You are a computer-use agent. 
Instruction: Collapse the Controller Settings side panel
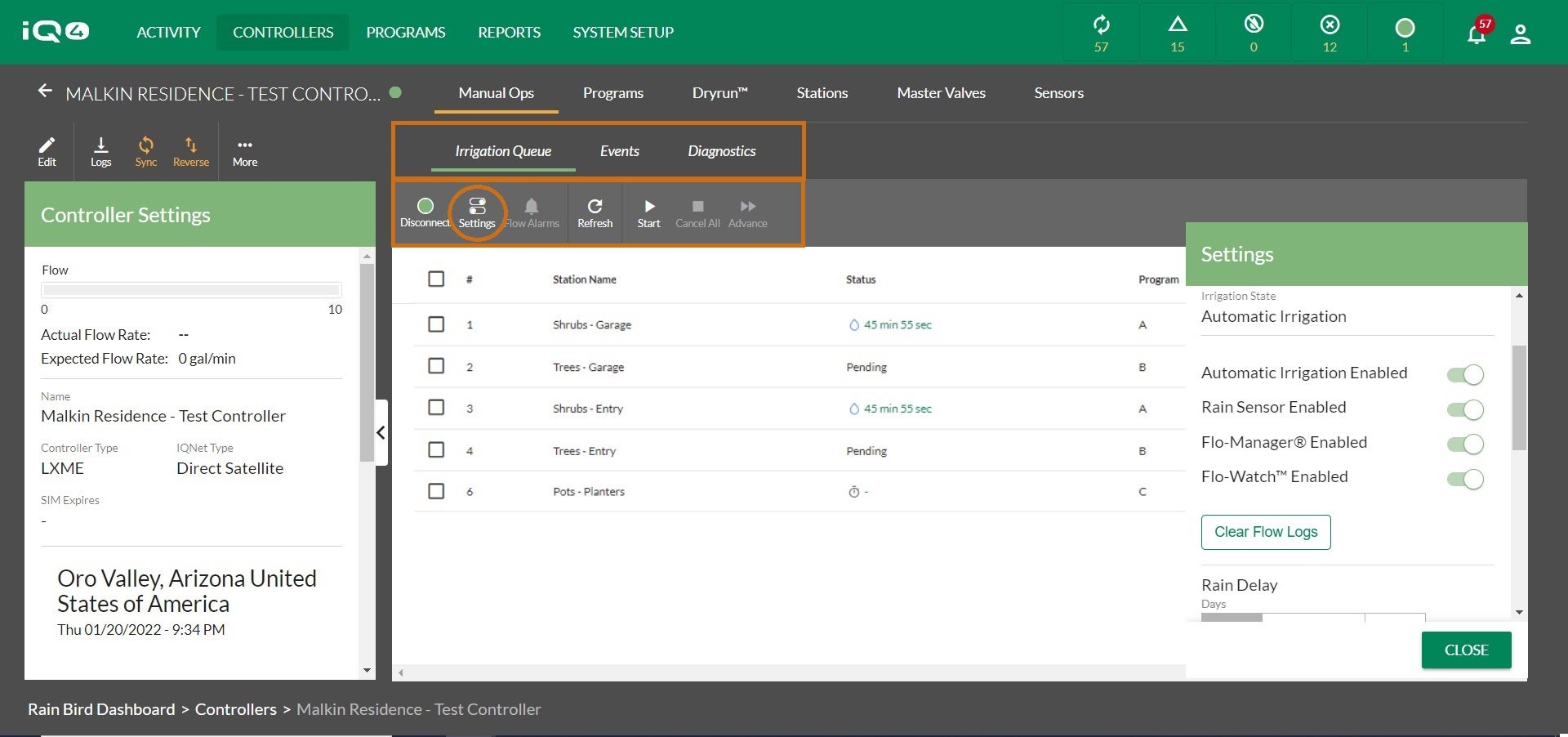tap(381, 433)
